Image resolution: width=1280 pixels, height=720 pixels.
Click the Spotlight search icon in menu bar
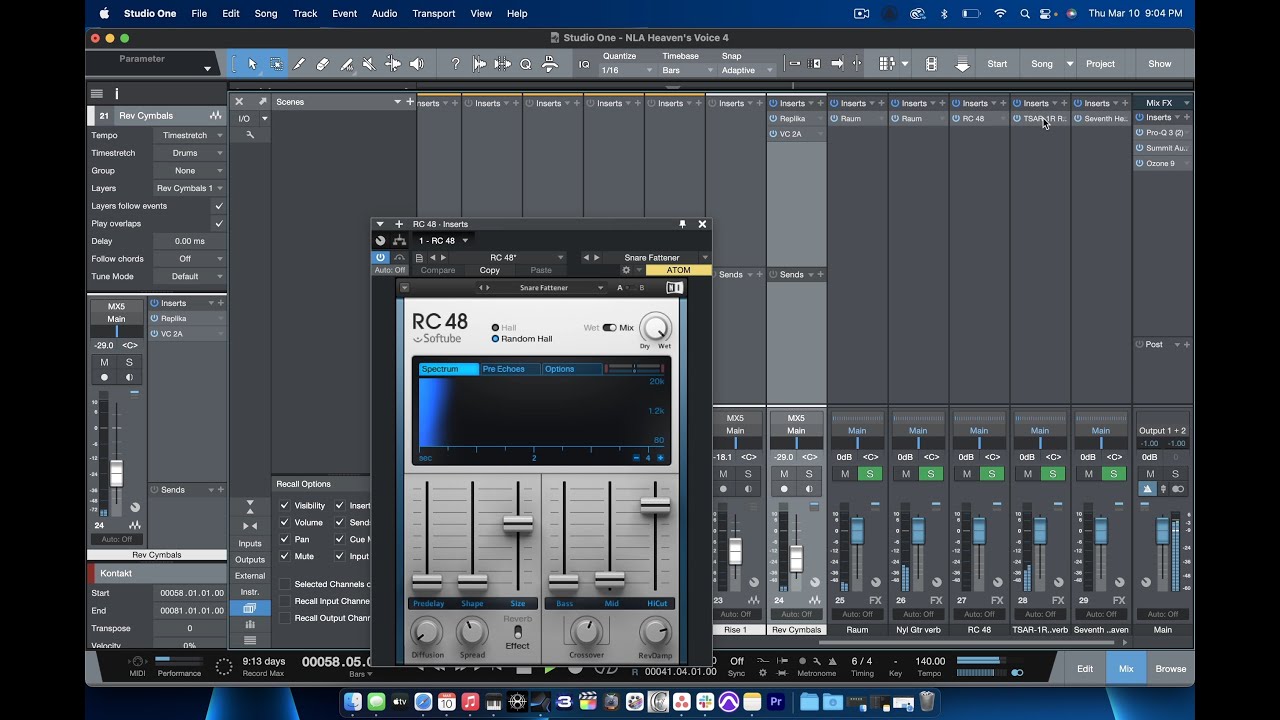(x=1025, y=14)
